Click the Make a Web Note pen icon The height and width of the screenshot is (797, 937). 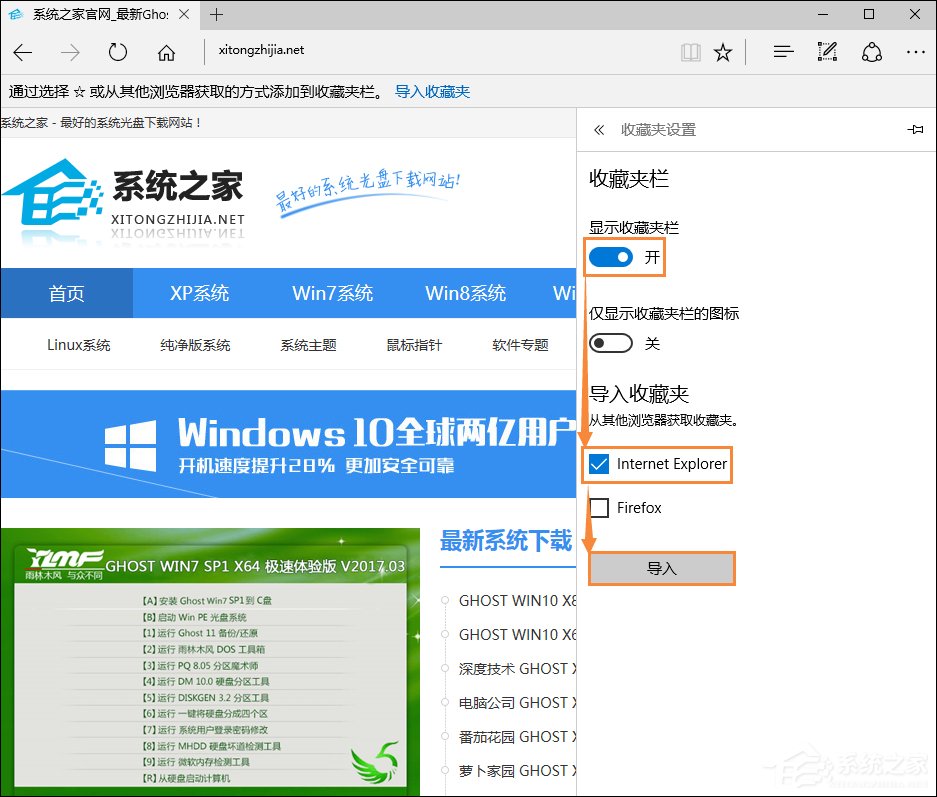pos(827,51)
